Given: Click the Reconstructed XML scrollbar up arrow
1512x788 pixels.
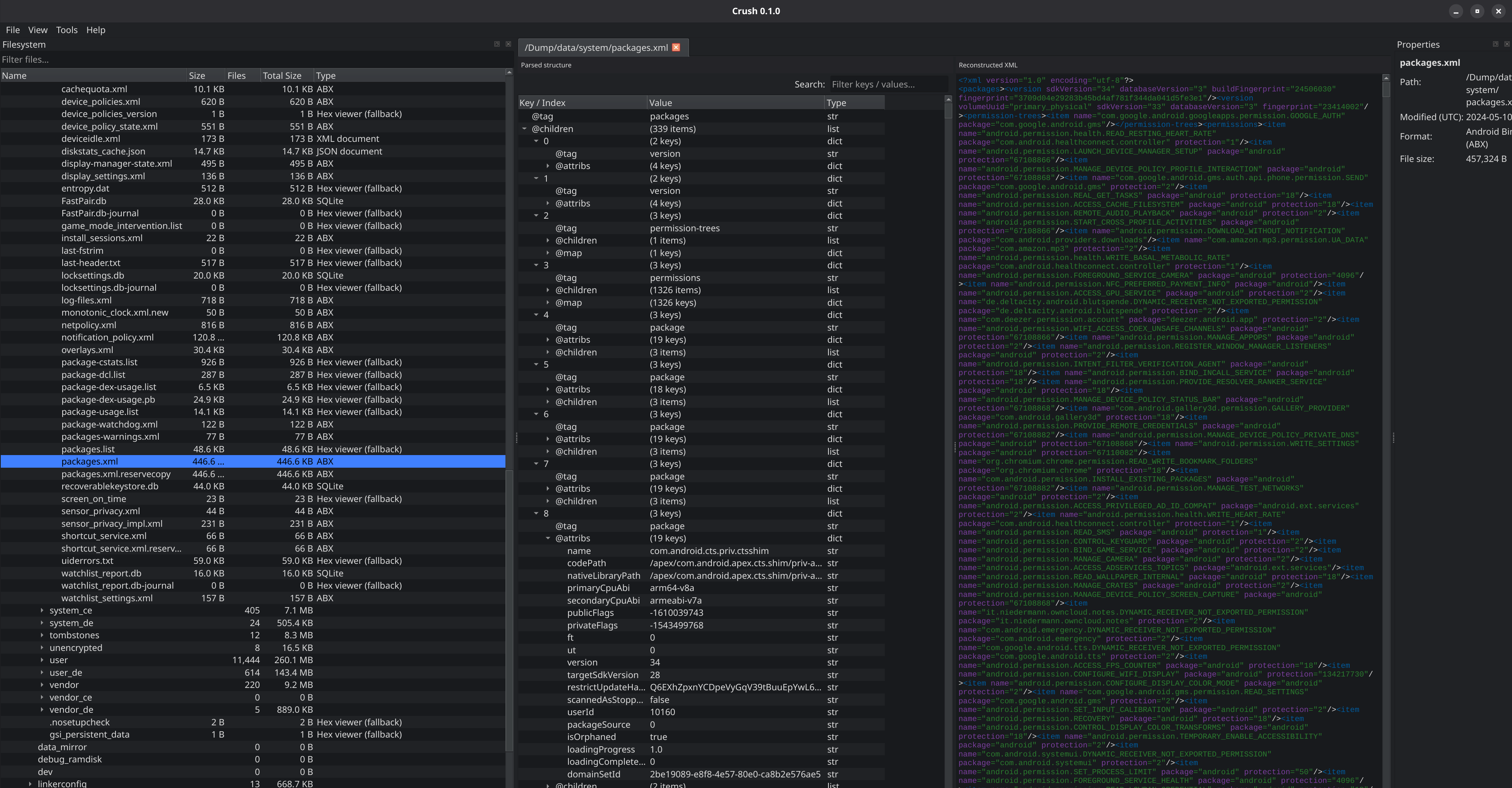Looking at the screenshot, I should pyautogui.click(x=1386, y=78).
